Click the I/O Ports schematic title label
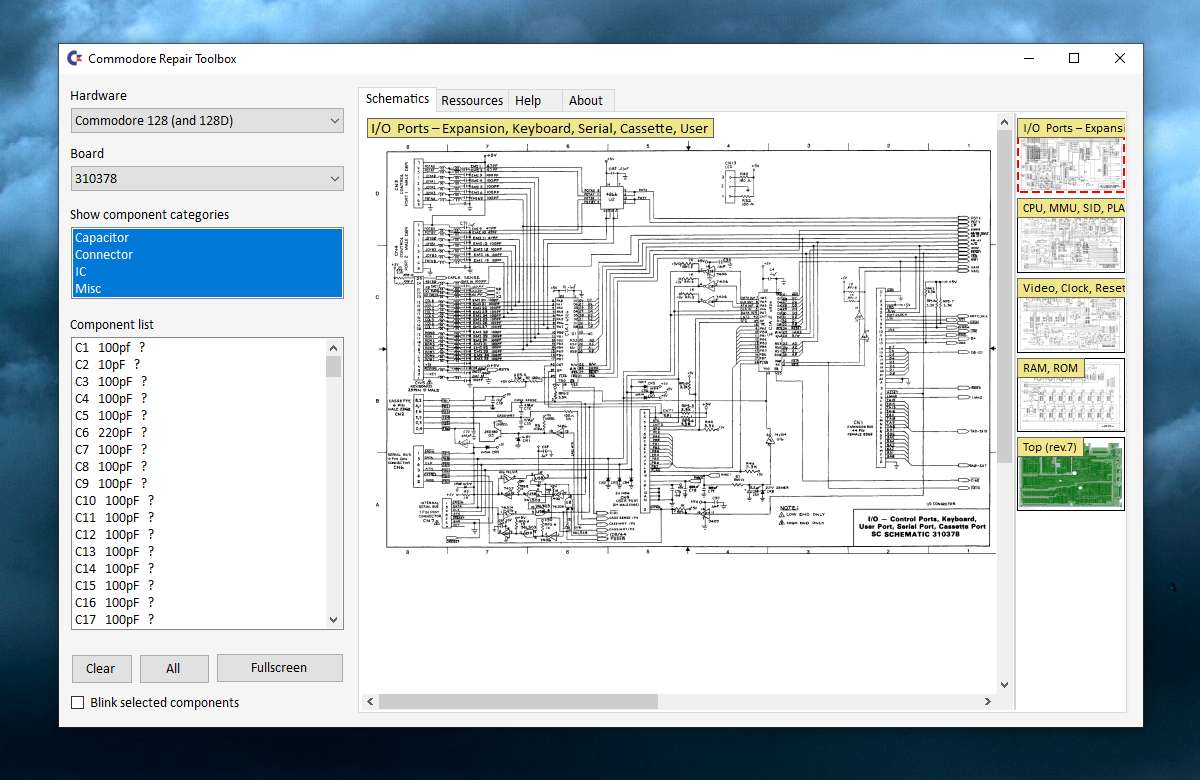The height and width of the screenshot is (780, 1200). (x=540, y=128)
